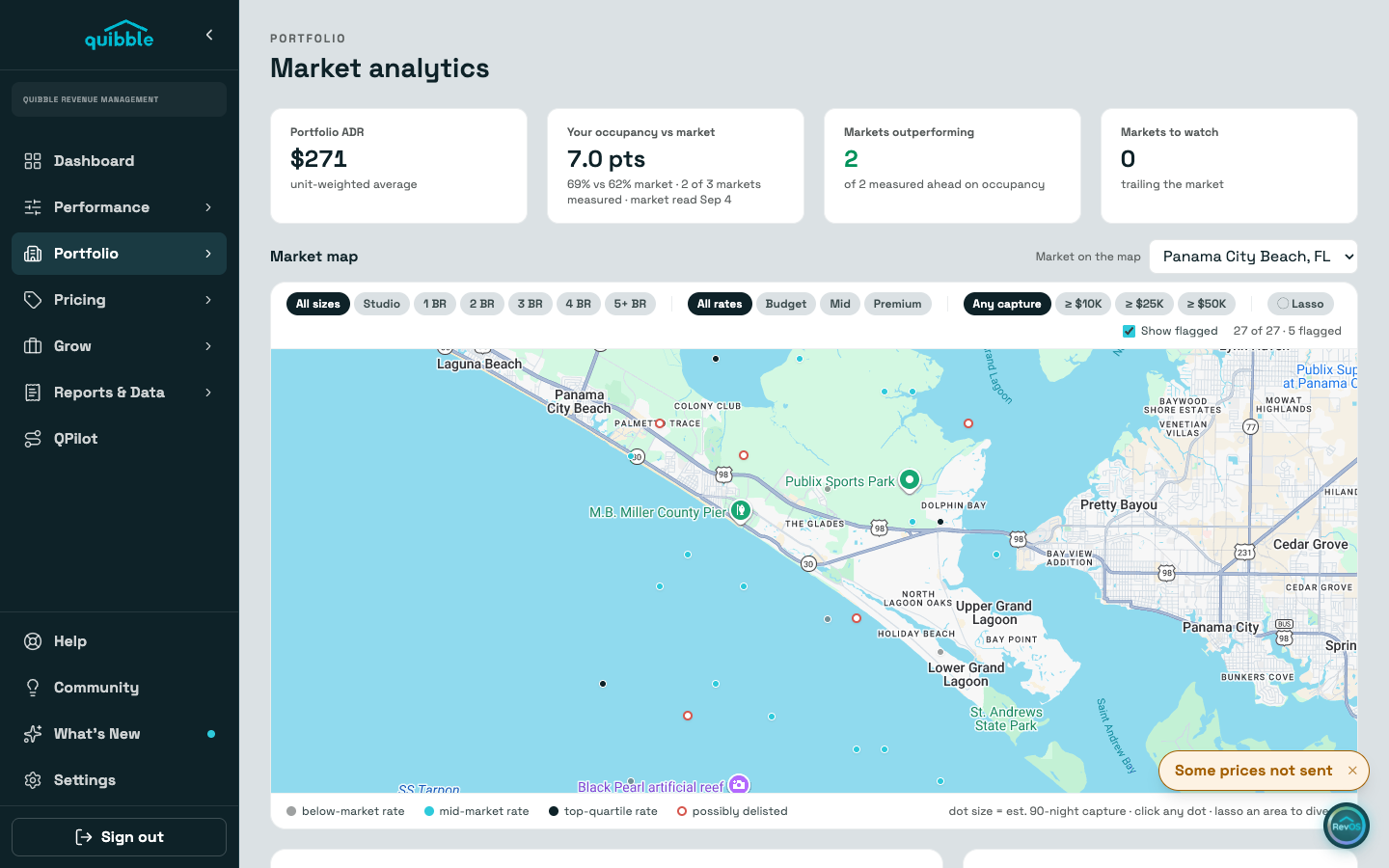Open the QPilot menu item
Image resolution: width=1389 pixels, height=868 pixels.
(x=119, y=439)
